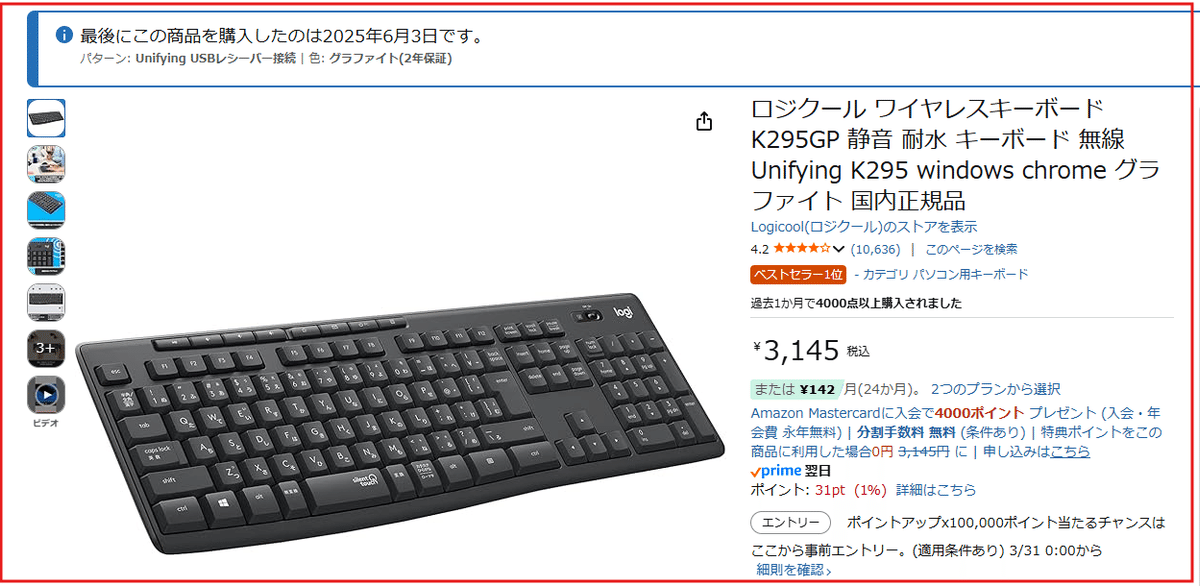
Task: Click the エントリー button
Action: tap(790, 522)
